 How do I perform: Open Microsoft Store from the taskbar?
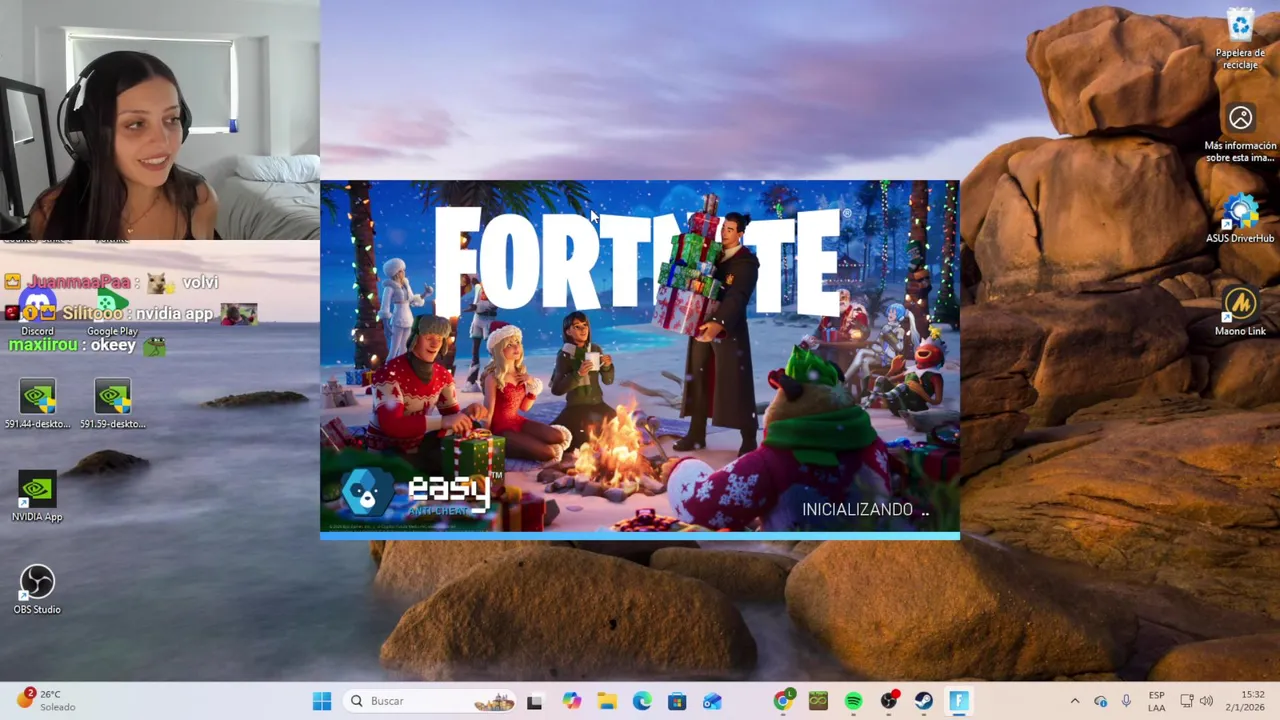click(x=677, y=701)
